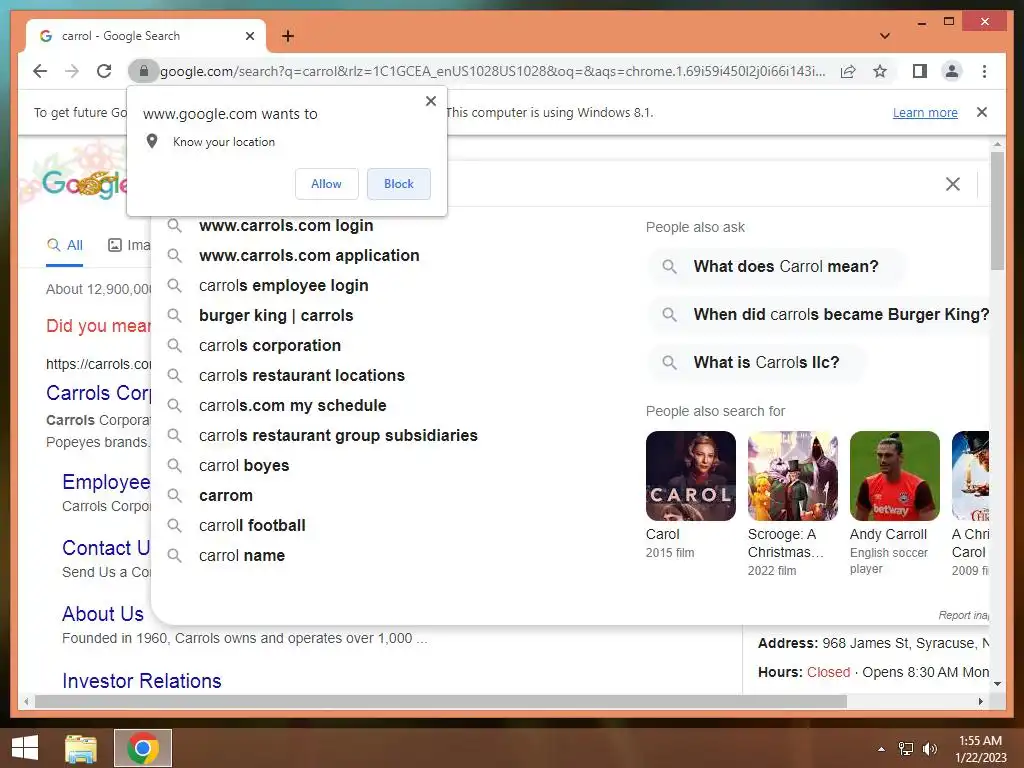The image size is (1024, 768).
Task: Click the horizontal scrollbar thumb
Action: coord(441,701)
